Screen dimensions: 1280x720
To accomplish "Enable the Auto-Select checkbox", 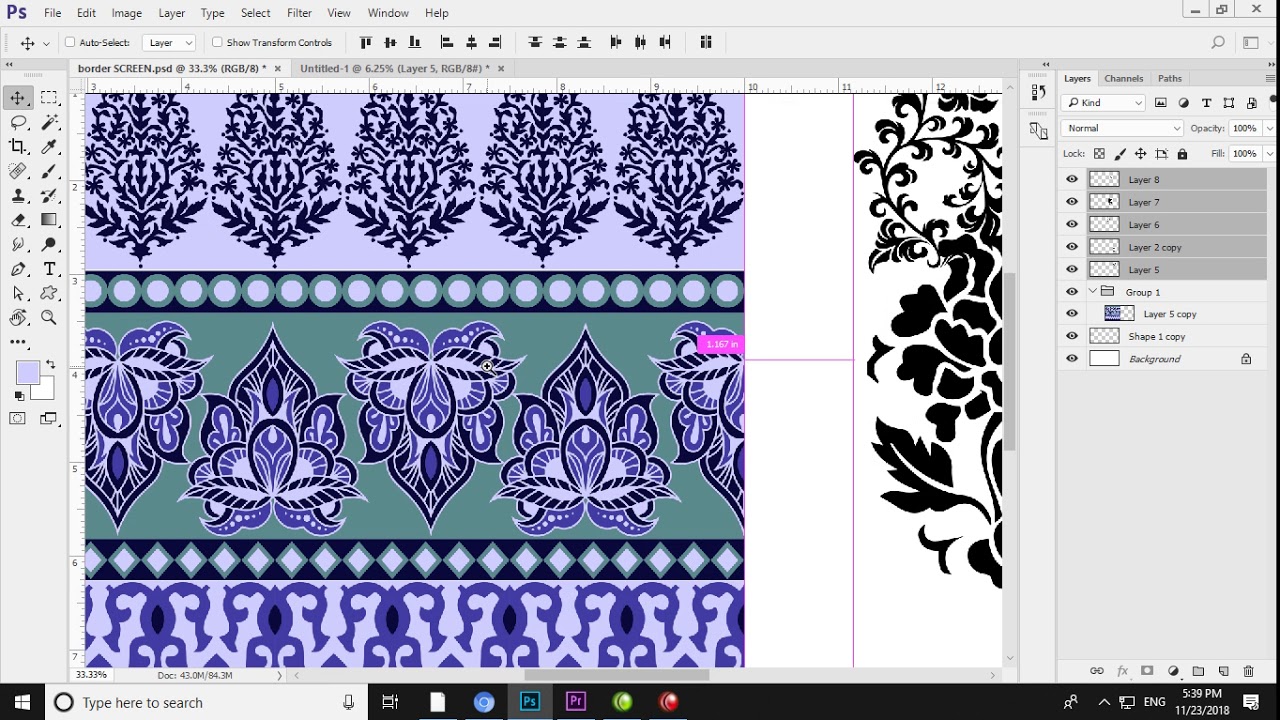I will pos(70,43).
